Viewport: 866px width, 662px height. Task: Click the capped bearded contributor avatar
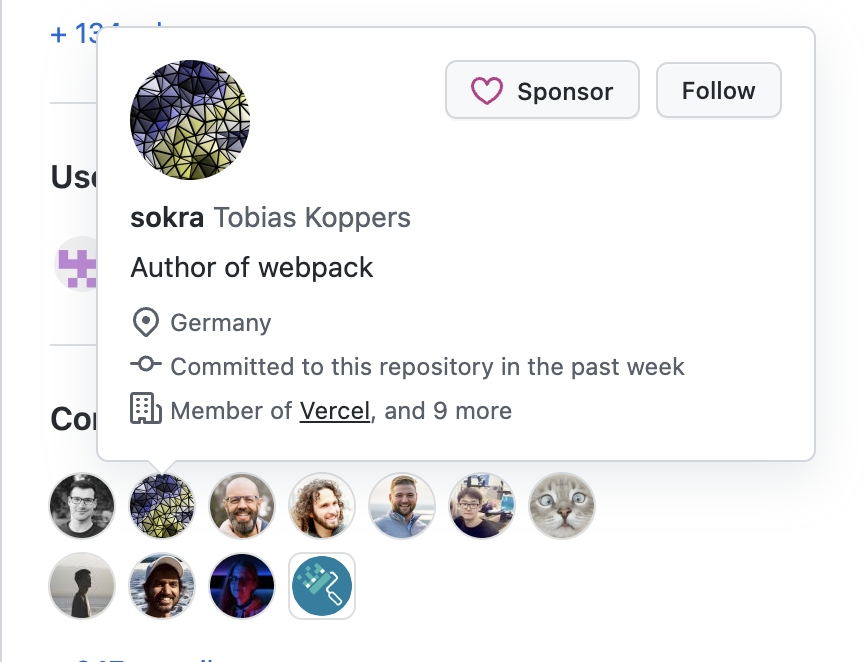coord(162,586)
